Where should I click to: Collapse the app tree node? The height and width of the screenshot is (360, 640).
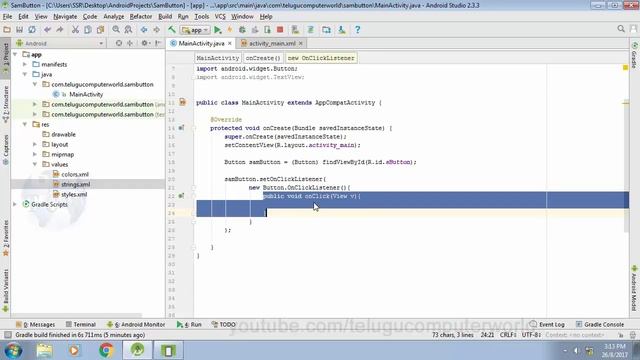click(x=15, y=54)
